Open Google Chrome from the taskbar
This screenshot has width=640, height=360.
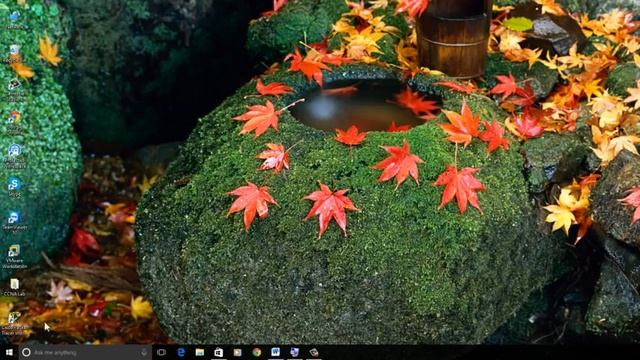pyautogui.click(x=256, y=352)
